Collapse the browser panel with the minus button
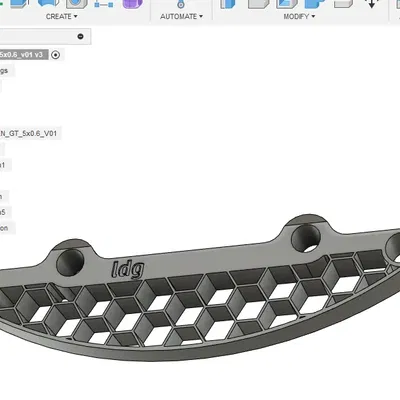Screen dimensions: 400x400 tap(80, 36)
